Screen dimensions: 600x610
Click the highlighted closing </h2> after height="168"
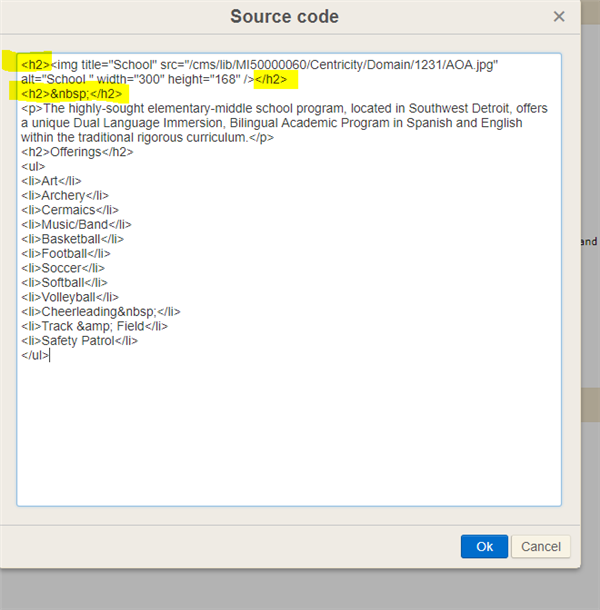(271, 79)
